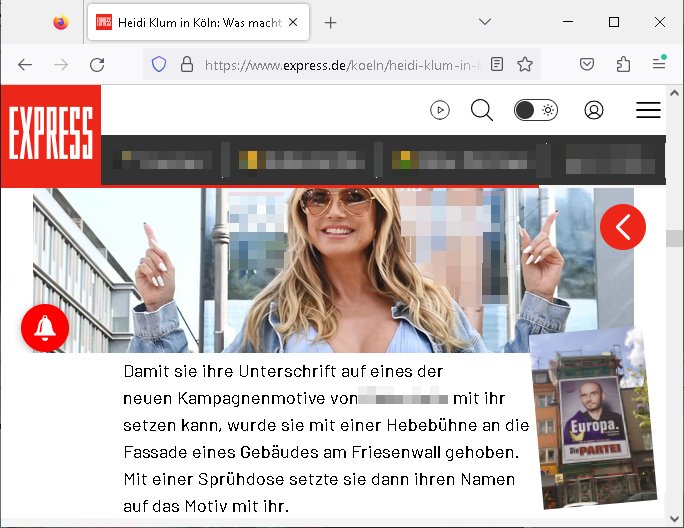Go back using the browser back arrow
The width and height of the screenshot is (684, 528).
pyautogui.click(x=25, y=64)
